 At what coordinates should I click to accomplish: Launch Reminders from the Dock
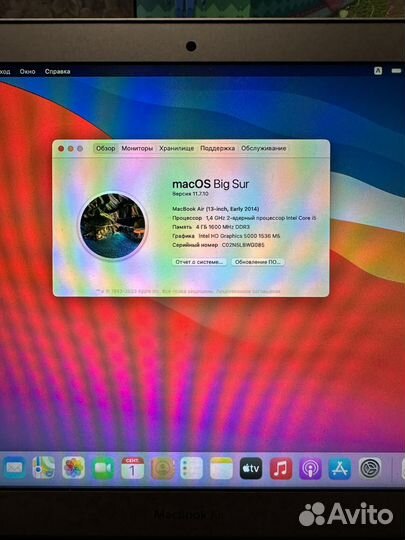pyautogui.click(x=191, y=468)
